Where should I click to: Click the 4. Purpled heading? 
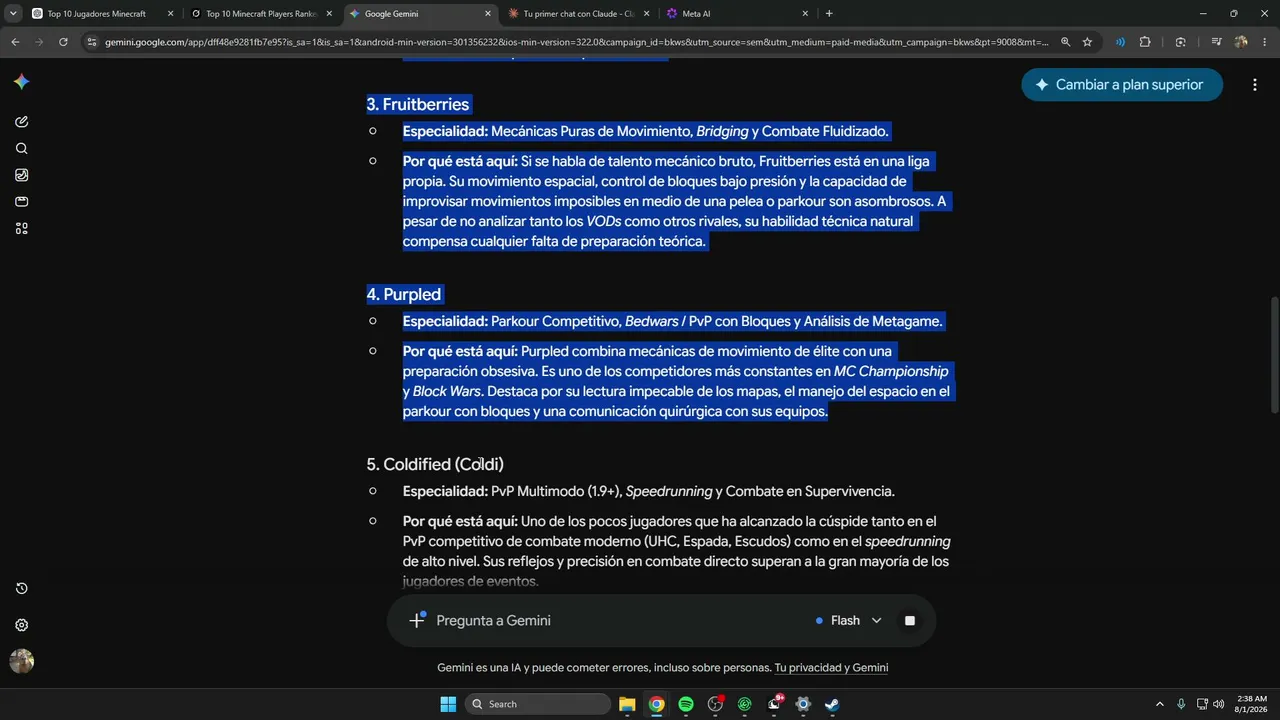click(404, 294)
